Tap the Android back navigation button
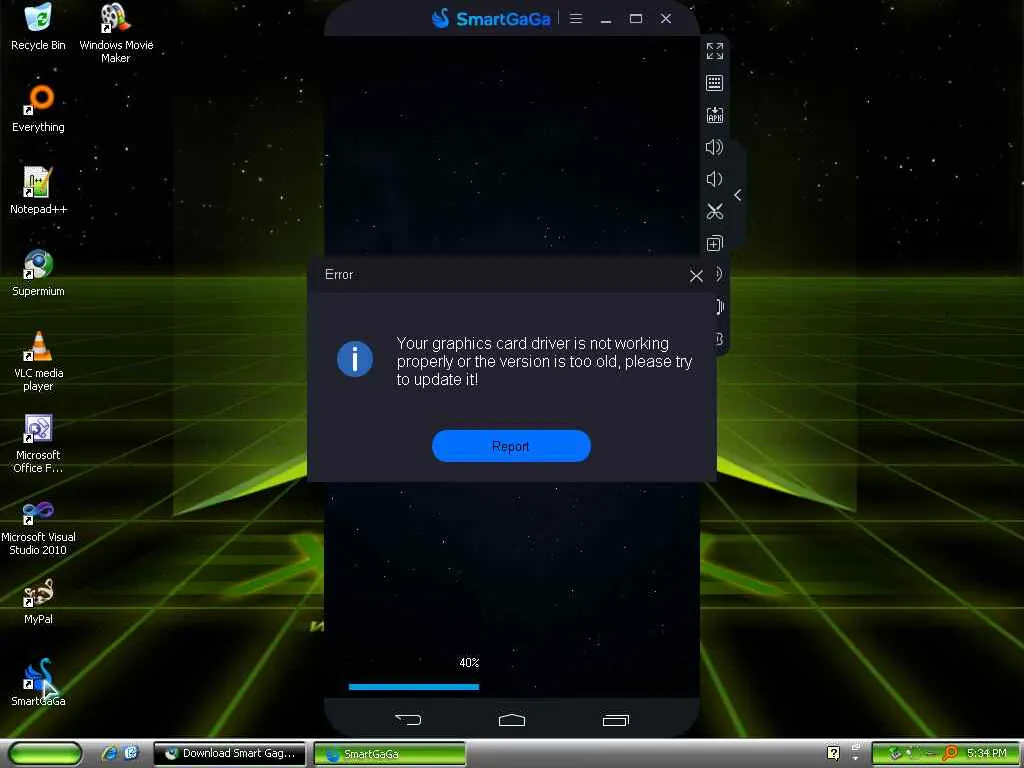The height and width of the screenshot is (768, 1024). tap(408, 720)
